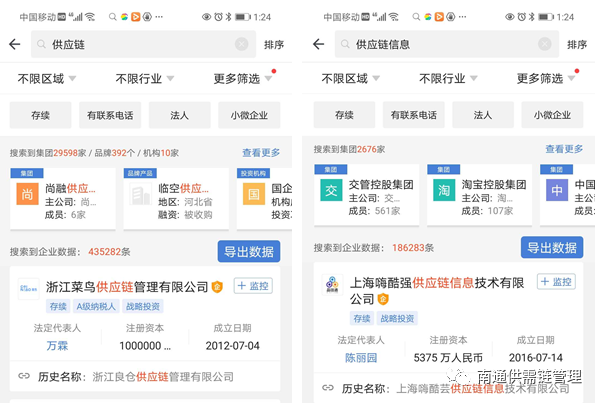Tap the yellow 国 institution logo

click(254, 194)
